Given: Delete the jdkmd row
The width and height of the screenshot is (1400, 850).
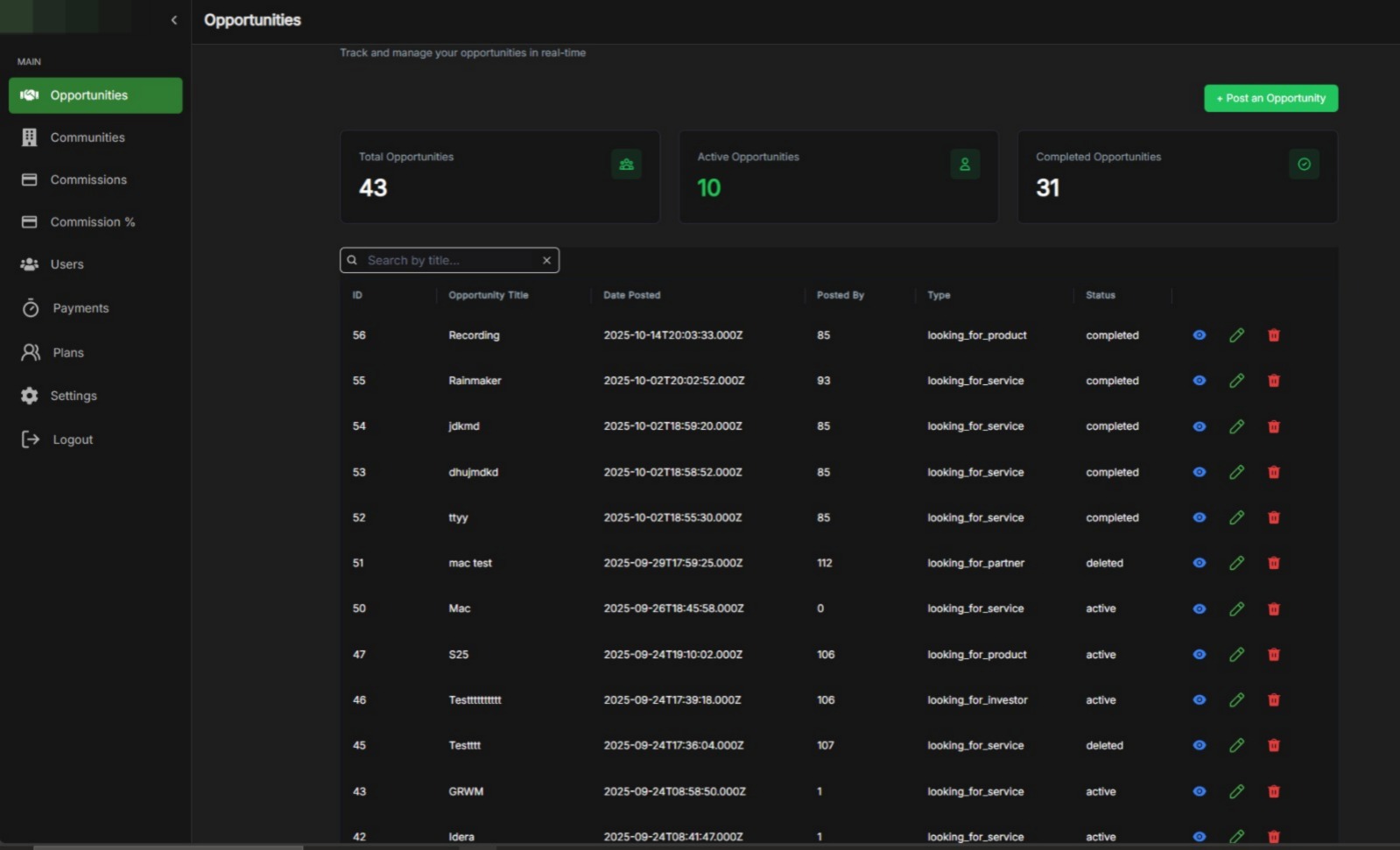Looking at the screenshot, I should pyautogui.click(x=1274, y=426).
